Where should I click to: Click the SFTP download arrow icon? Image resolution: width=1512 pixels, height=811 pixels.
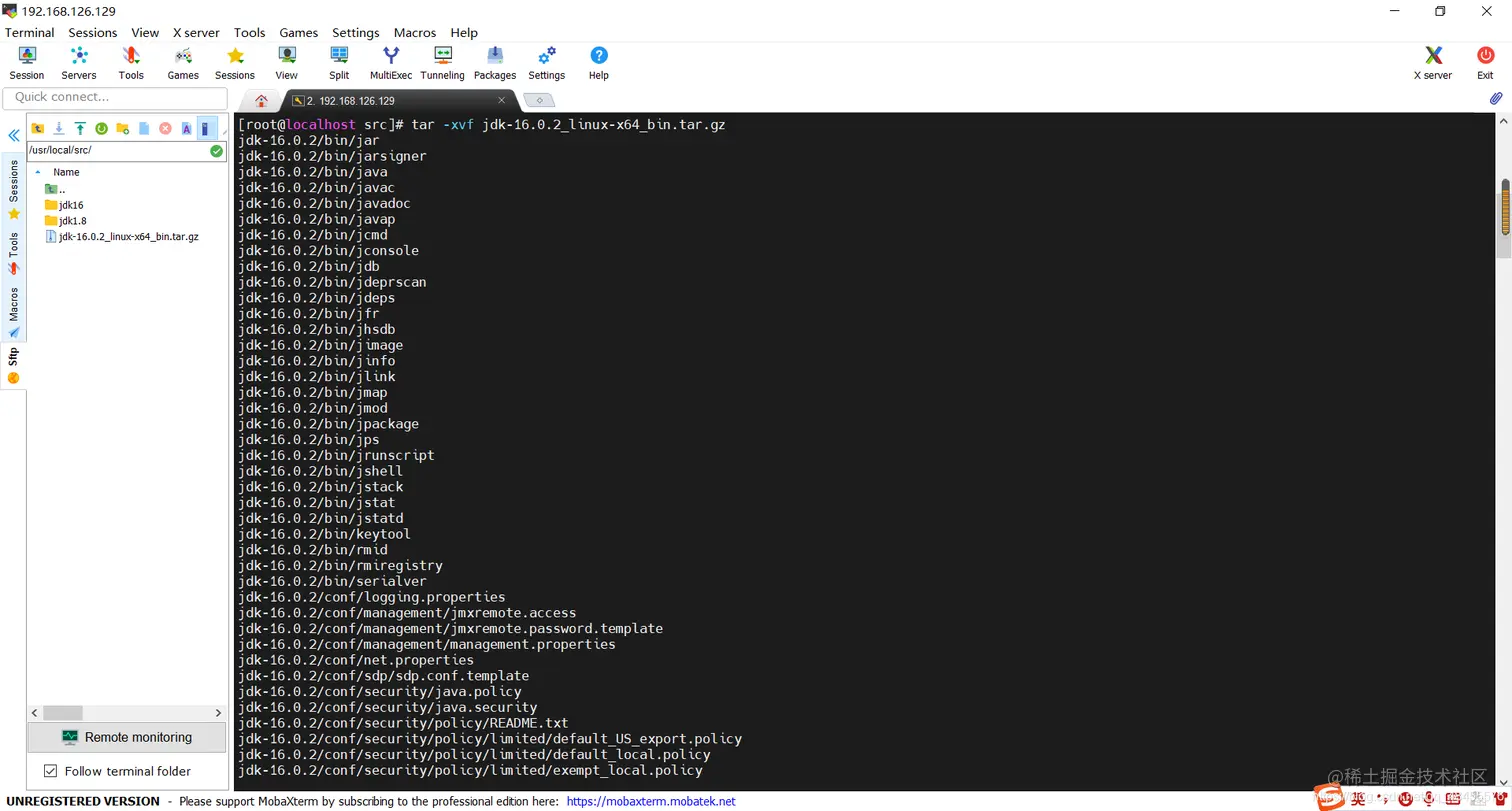click(59, 128)
